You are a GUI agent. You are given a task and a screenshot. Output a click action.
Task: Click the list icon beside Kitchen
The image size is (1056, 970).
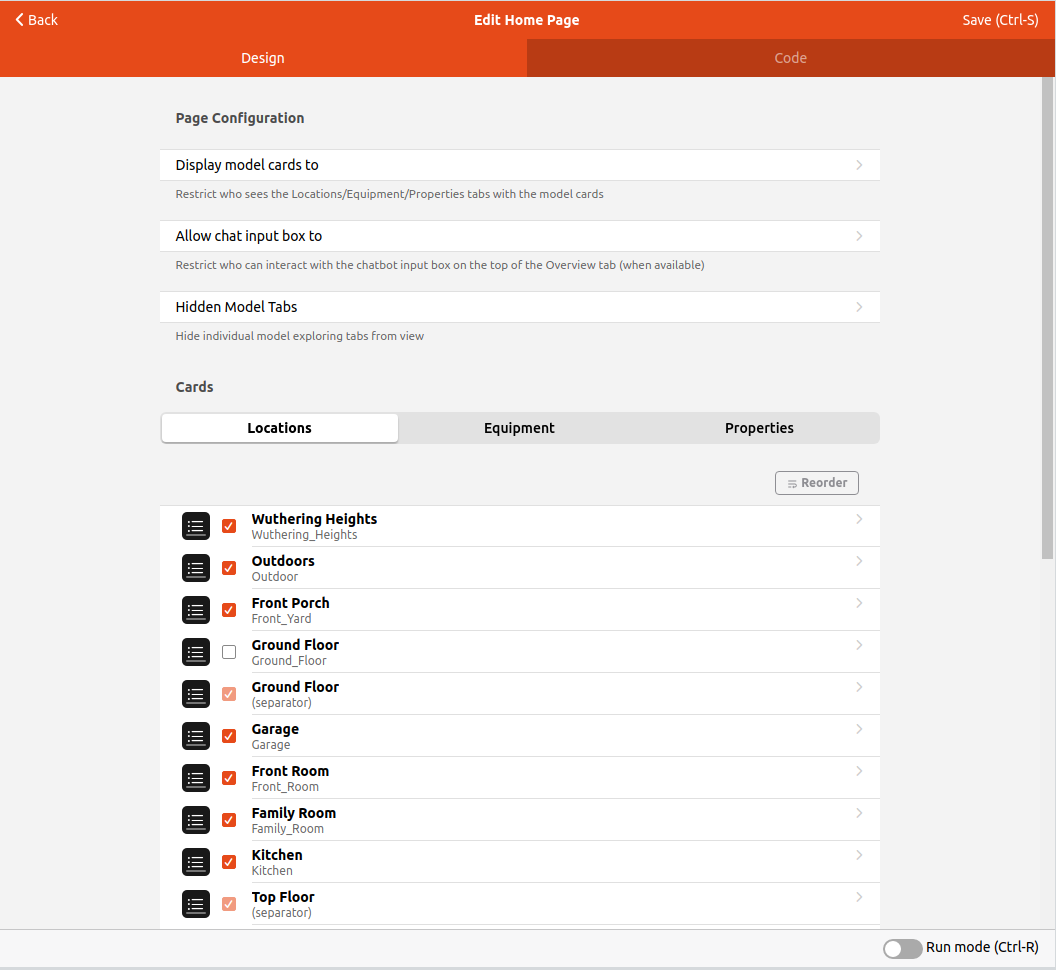point(195,862)
